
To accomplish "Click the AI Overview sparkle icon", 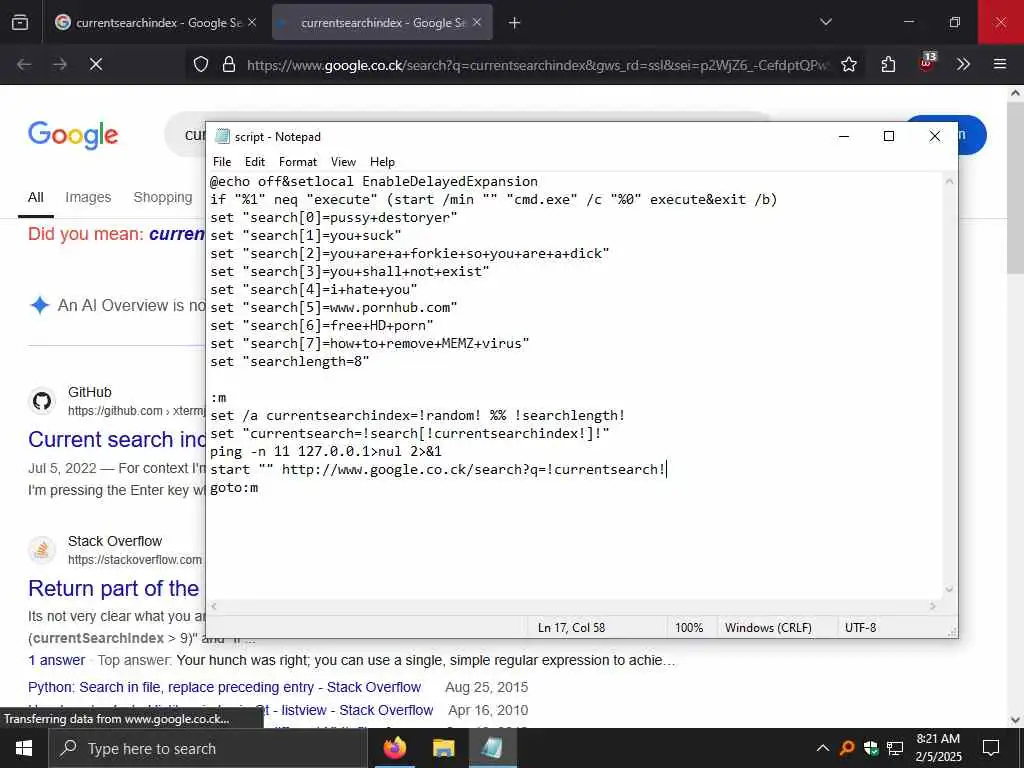I will (40, 305).
